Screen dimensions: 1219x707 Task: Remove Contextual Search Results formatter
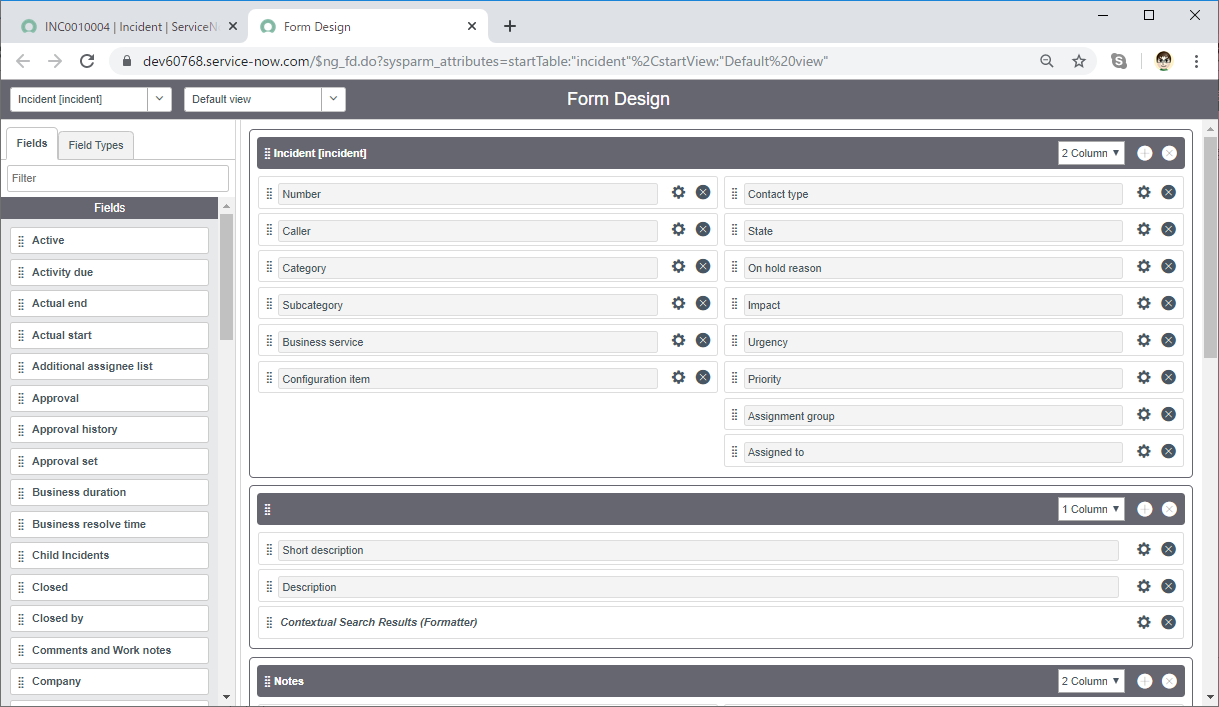tap(1168, 622)
